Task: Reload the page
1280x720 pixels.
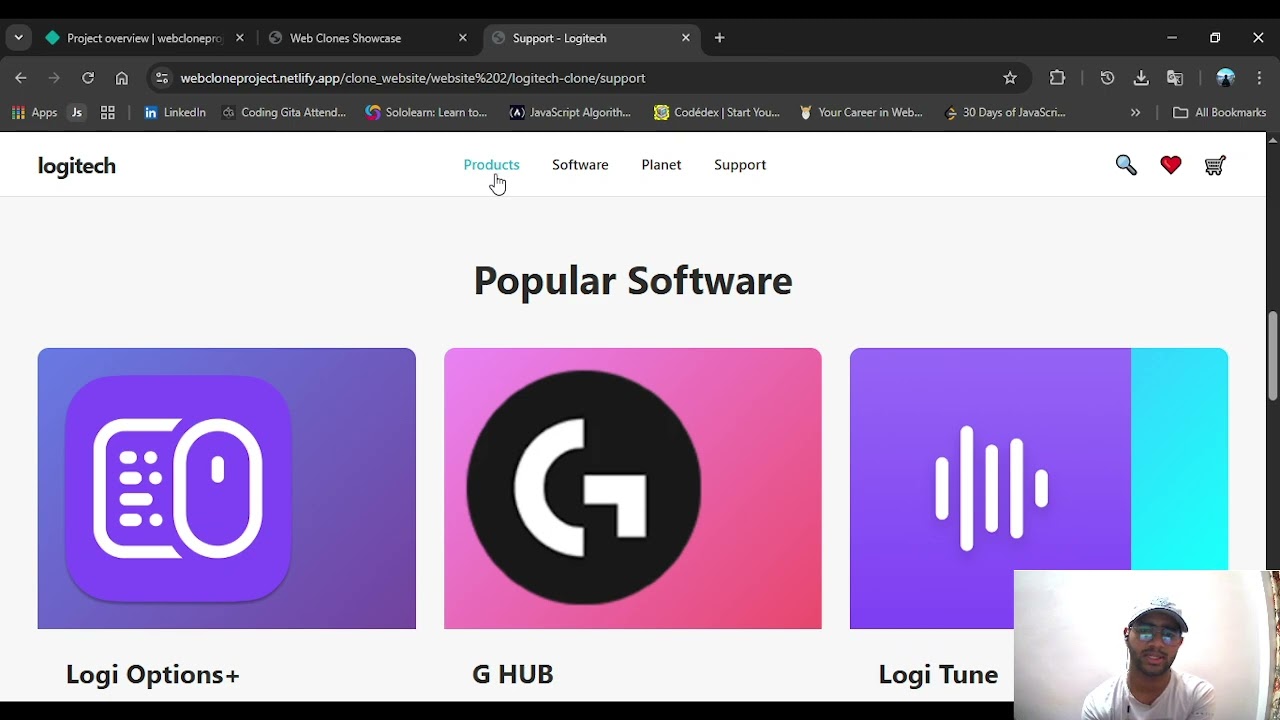Action: coord(88,78)
